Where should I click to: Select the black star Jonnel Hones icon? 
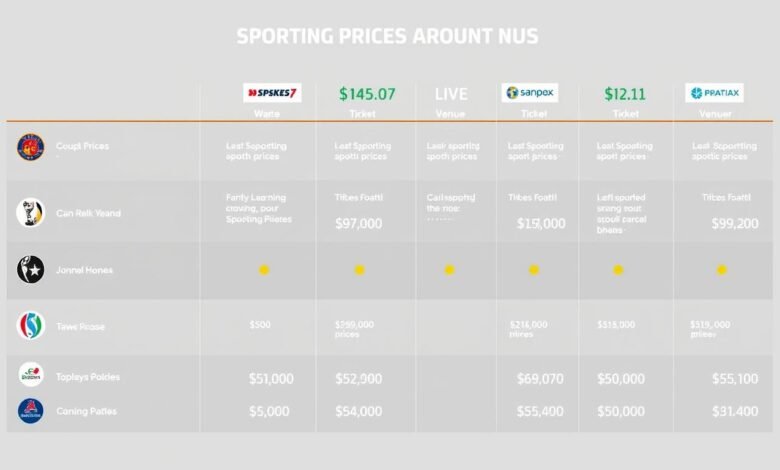pos(30,270)
